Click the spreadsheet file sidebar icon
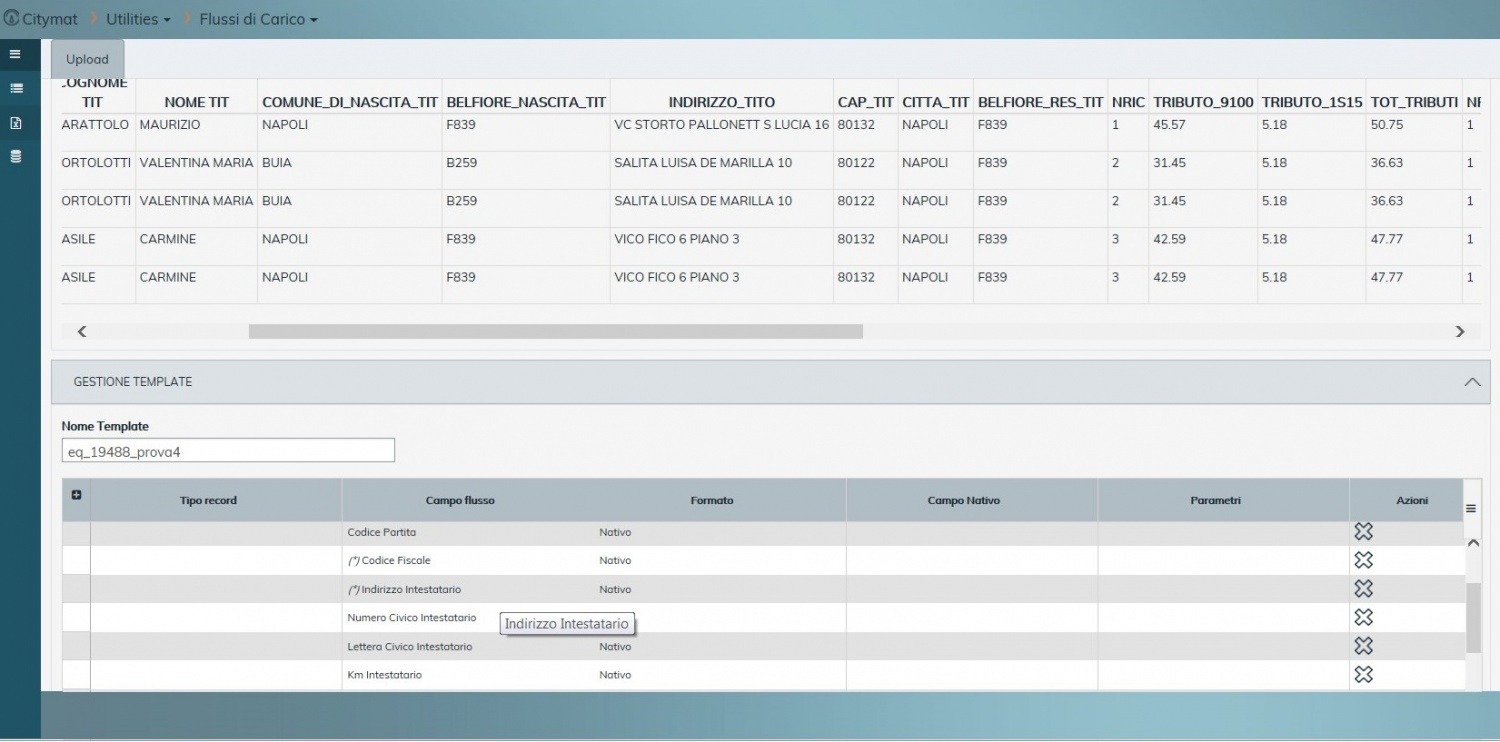 tap(16, 123)
